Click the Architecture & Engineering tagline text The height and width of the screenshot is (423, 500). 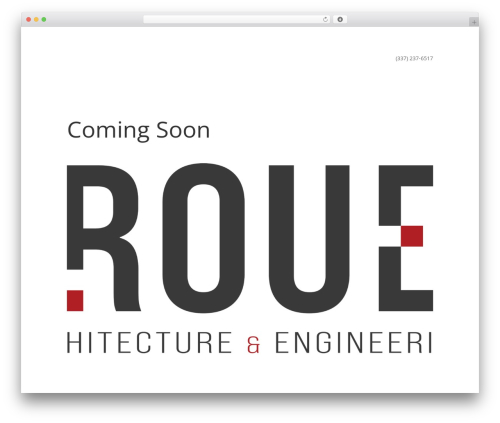point(250,342)
